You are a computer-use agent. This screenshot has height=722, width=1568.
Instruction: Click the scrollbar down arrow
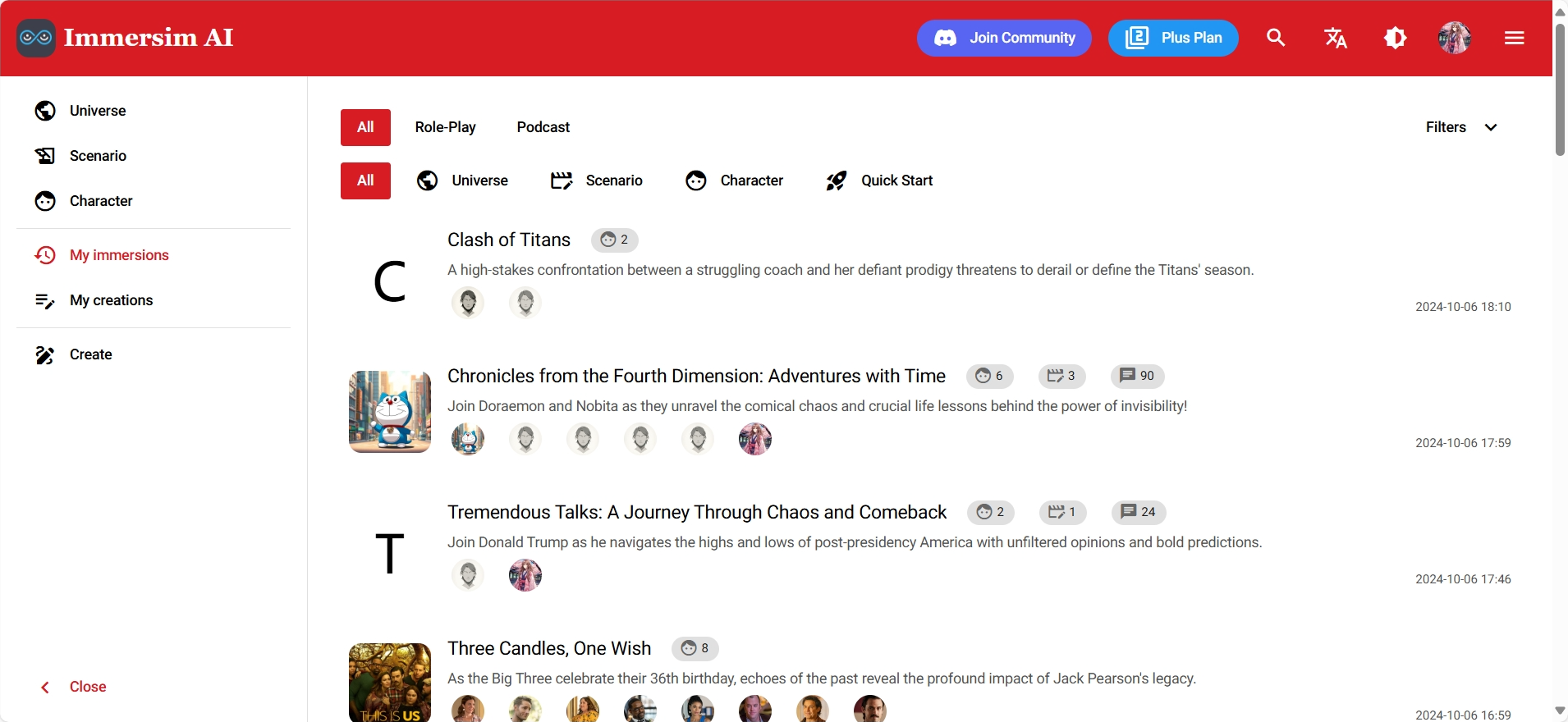pos(1560,711)
